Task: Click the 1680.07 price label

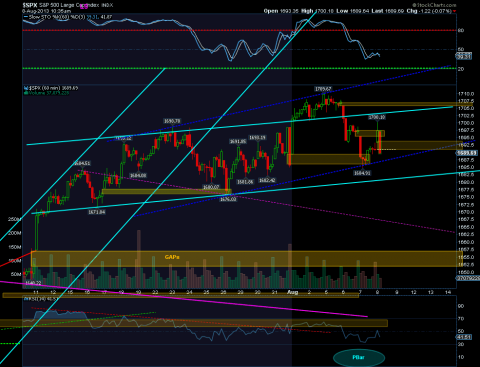Action: click(x=211, y=187)
